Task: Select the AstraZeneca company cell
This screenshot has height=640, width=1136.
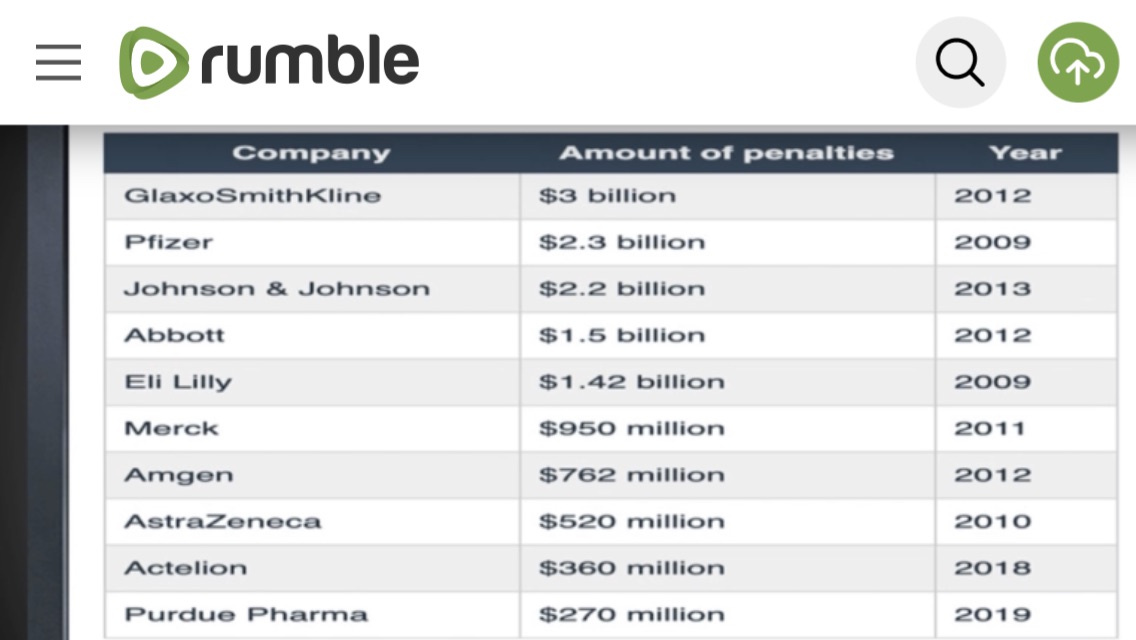Action: tap(222, 521)
